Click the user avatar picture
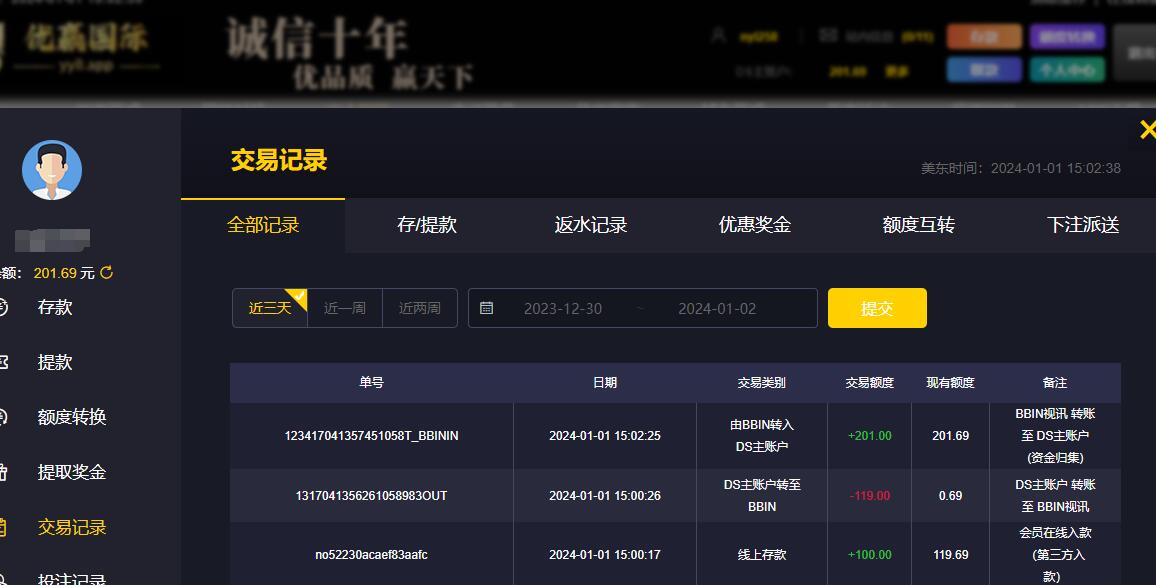The image size is (1156, 585). (52, 170)
